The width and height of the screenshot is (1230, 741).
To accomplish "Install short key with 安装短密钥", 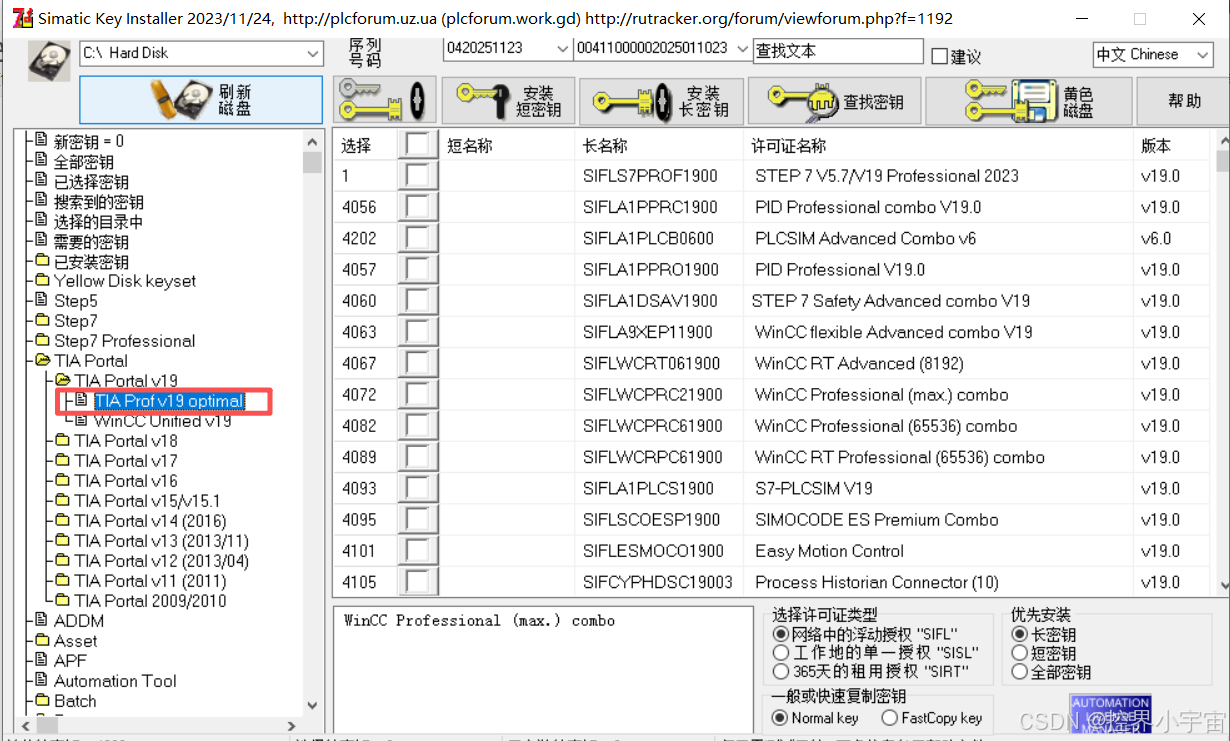I will (509, 99).
